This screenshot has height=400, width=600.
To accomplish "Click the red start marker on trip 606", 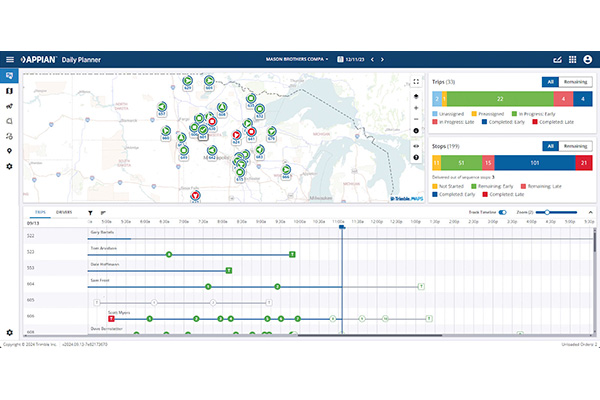I will point(111,318).
